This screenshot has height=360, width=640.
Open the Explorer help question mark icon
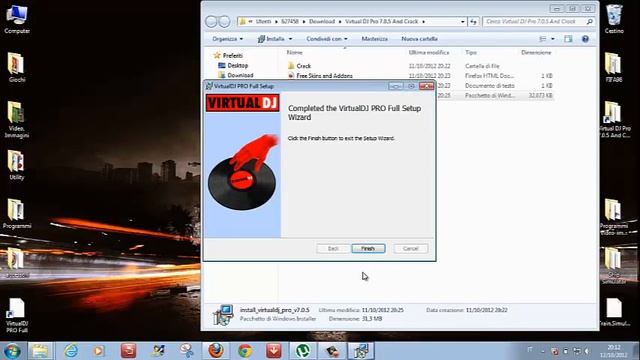click(585, 39)
